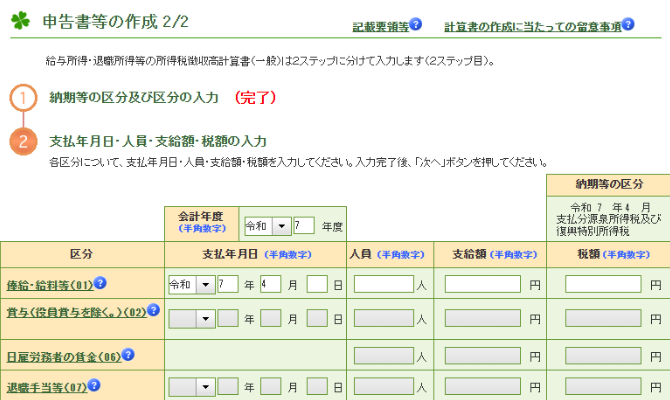Click the 俸給・給料等(01) link
Screen dimensions: 670x400
pos(49,284)
